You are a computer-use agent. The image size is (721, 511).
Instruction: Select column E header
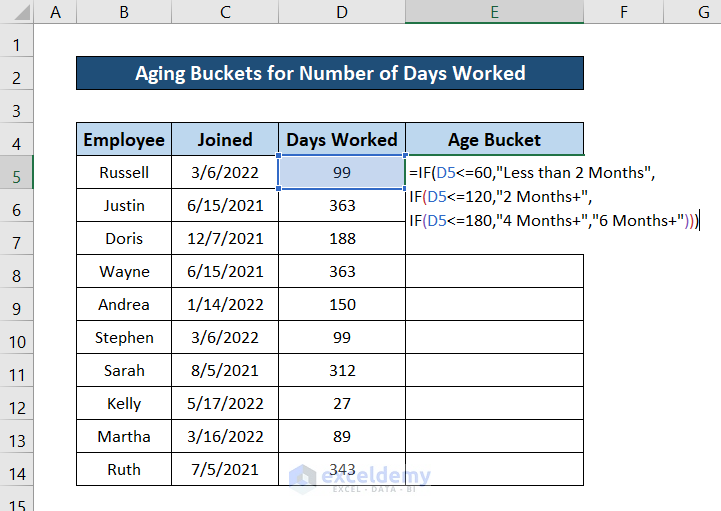[x=494, y=12]
